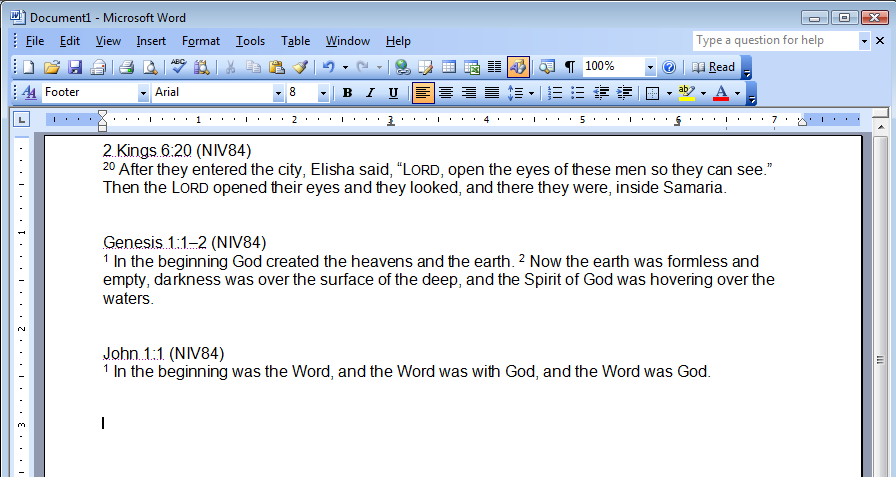This screenshot has width=896, height=477.
Task: Toggle underline formatting
Action: click(x=393, y=93)
